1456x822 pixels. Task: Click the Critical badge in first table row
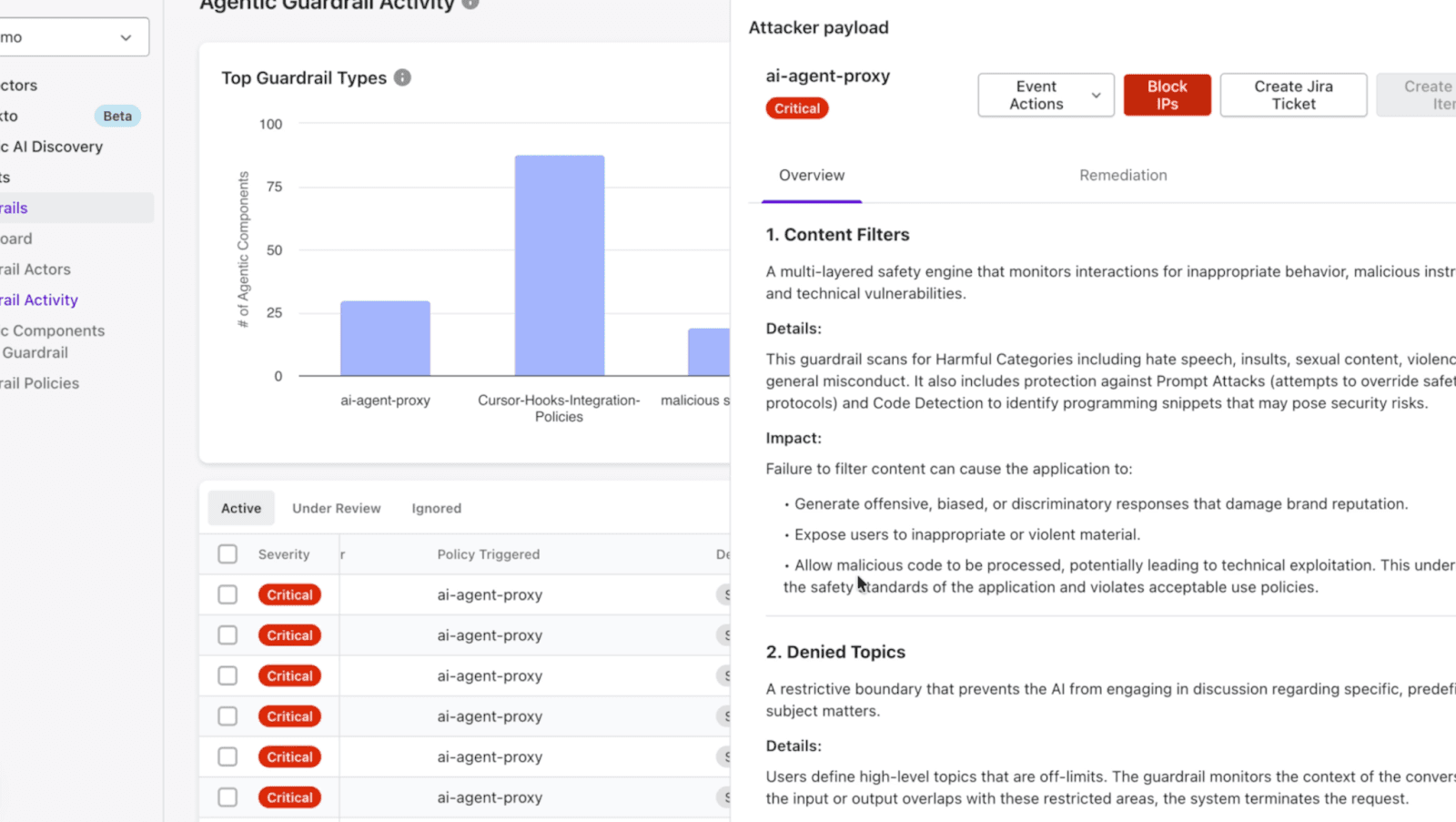click(x=289, y=594)
